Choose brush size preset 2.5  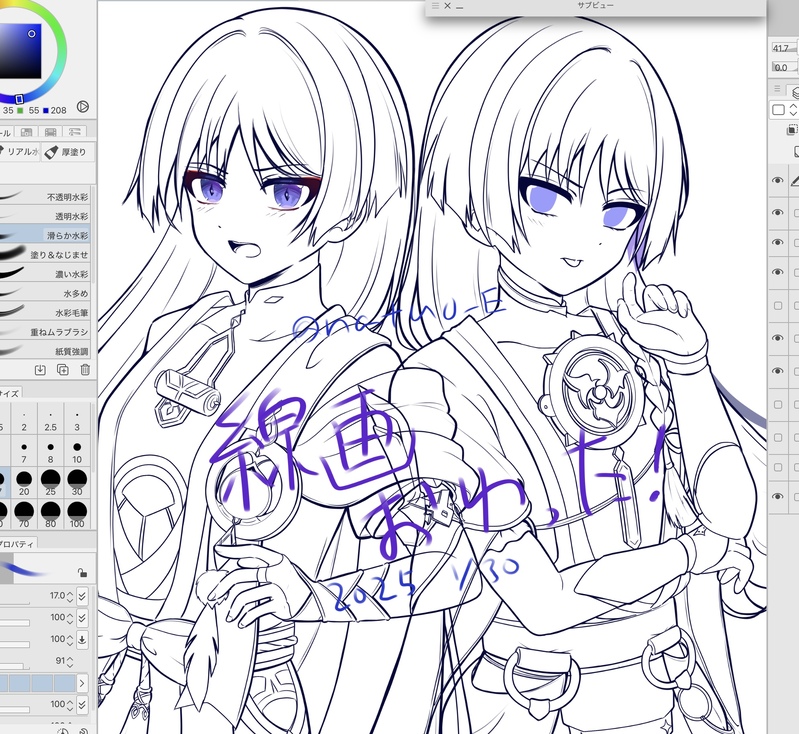pyautogui.click(x=50, y=420)
